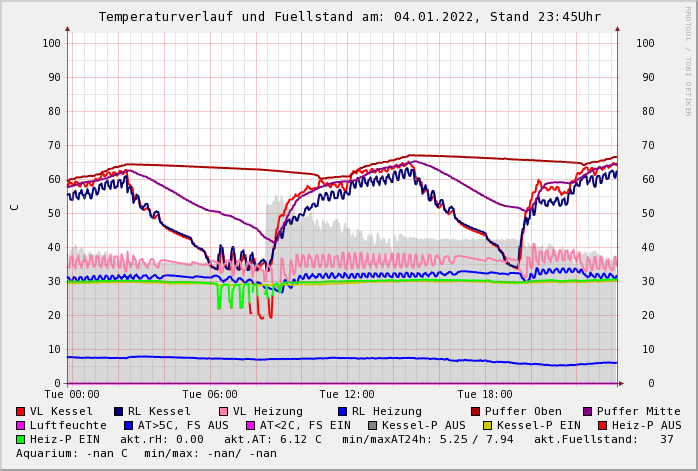Screen dimensions: 698x471
Task: Click the green Heiz-P EIN swatch
Action: 20,439
